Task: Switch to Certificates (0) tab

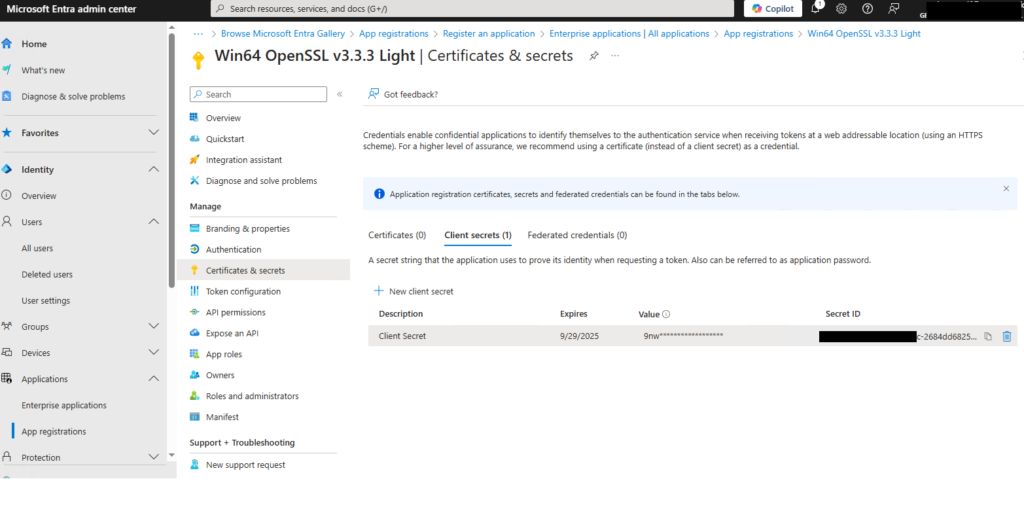Action: point(397,235)
